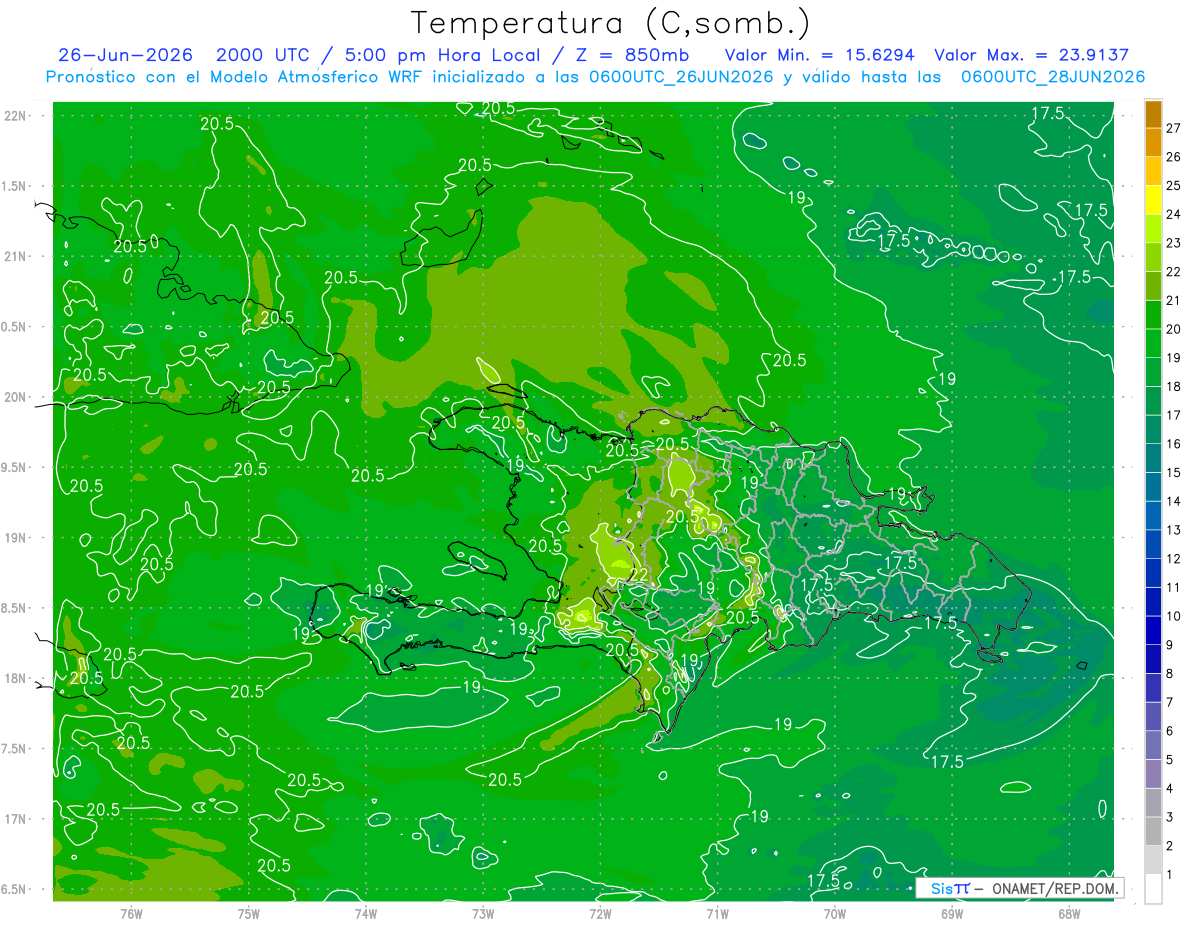This screenshot has width=1200, height=927.
Task: Click the "70W" longitude axis label
Action: pyautogui.click(x=834, y=914)
